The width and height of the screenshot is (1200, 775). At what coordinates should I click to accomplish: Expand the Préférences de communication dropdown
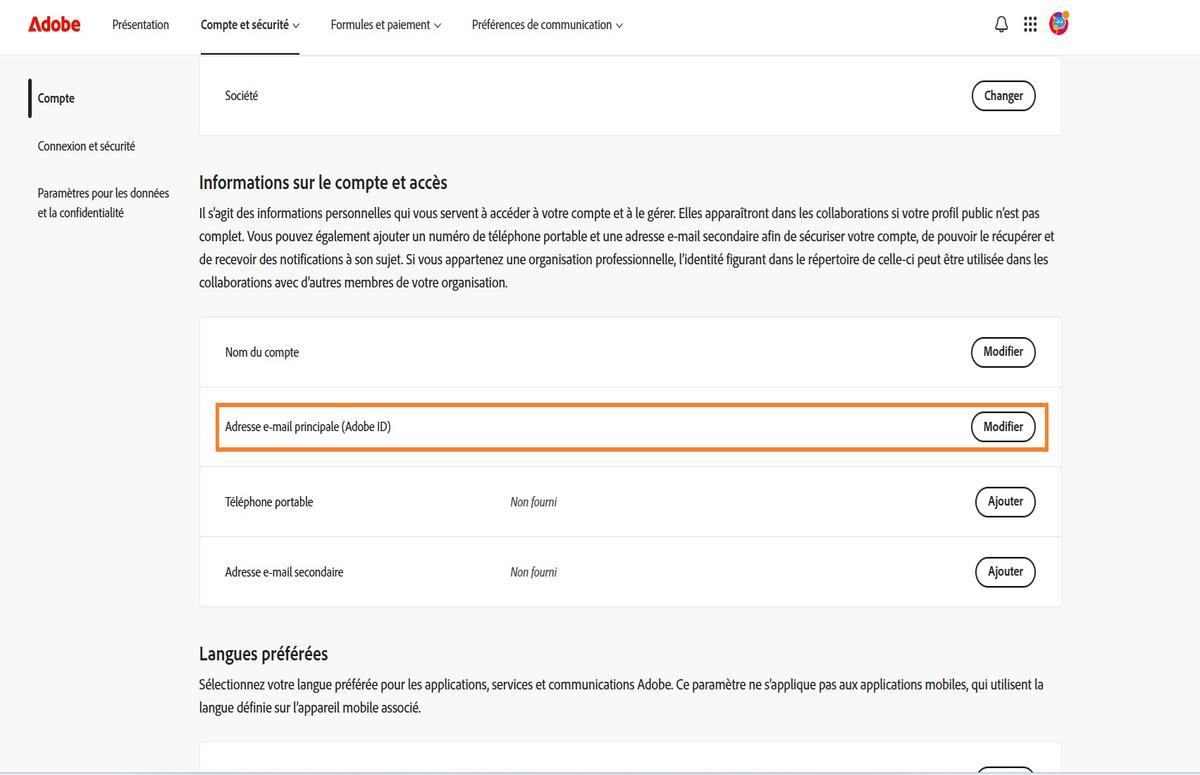[x=546, y=24]
